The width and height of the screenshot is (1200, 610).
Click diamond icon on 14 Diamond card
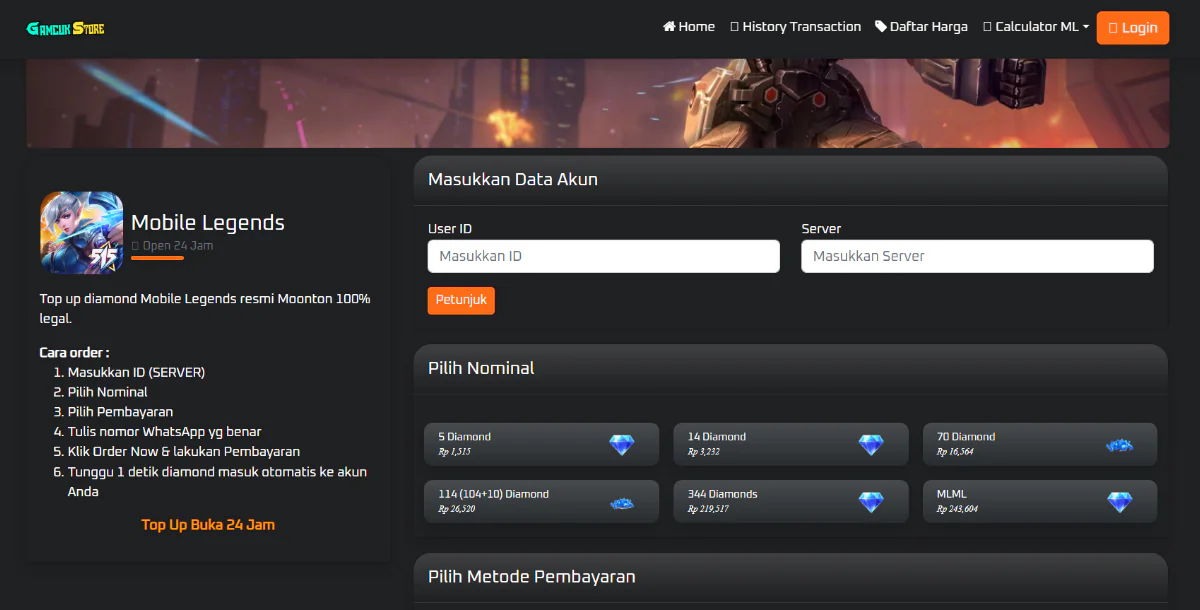(871, 445)
